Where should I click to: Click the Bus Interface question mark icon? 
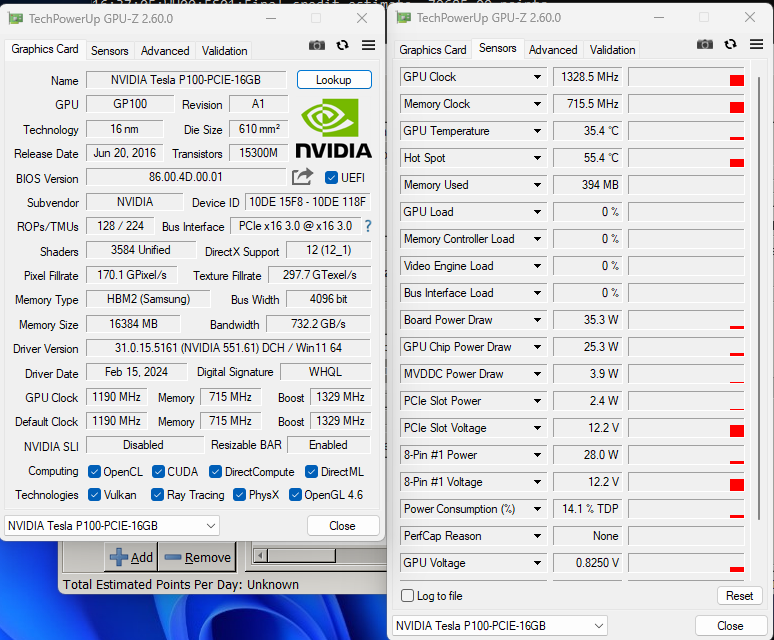point(367,226)
